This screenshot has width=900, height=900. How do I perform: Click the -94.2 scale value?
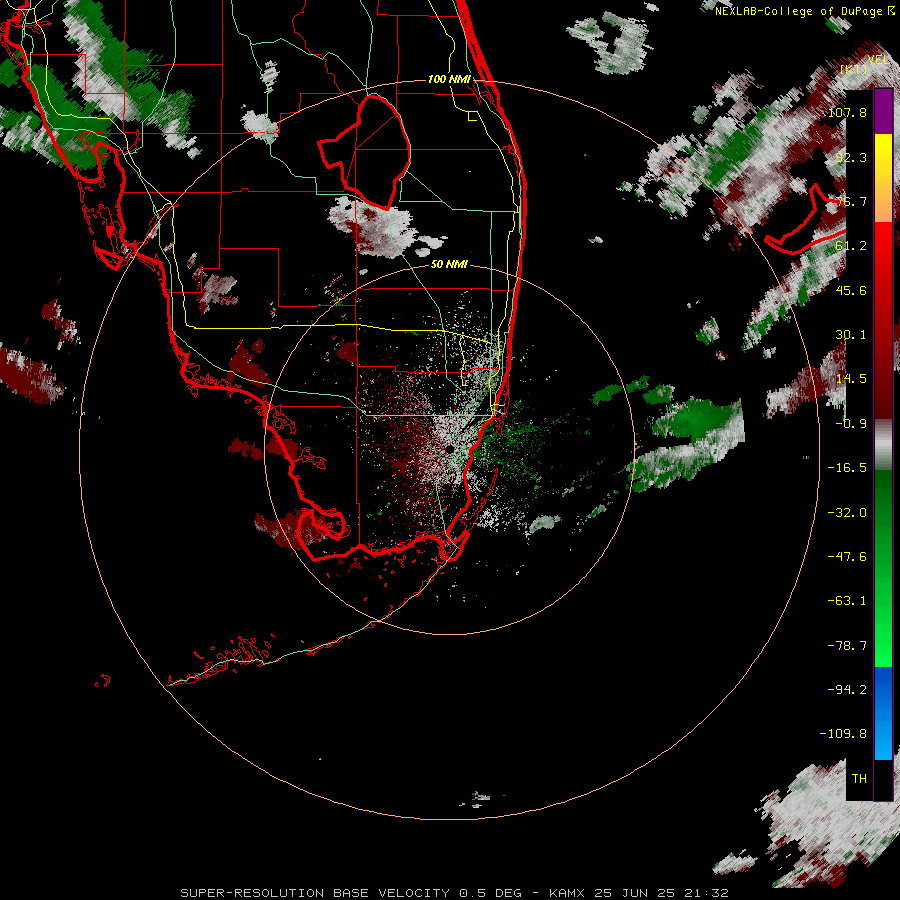click(x=848, y=690)
